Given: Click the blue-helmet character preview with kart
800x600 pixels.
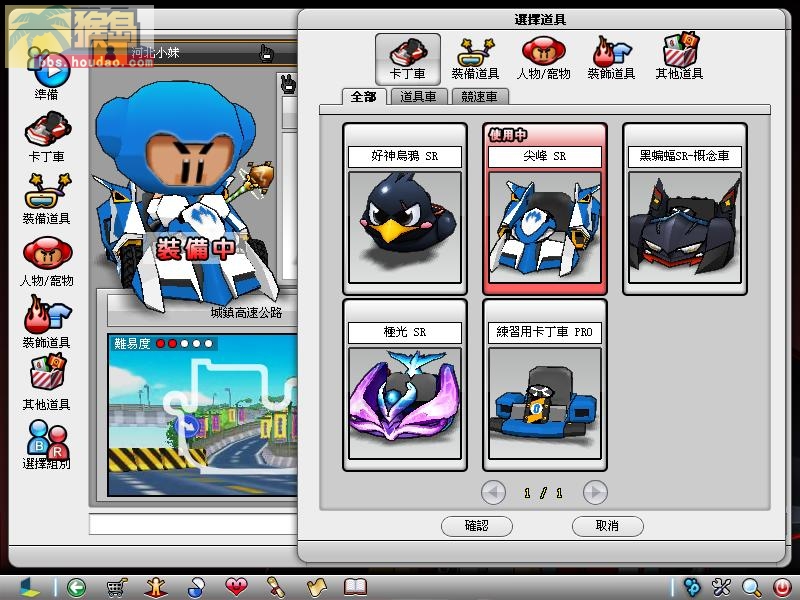Looking at the screenshot, I should (x=184, y=194).
